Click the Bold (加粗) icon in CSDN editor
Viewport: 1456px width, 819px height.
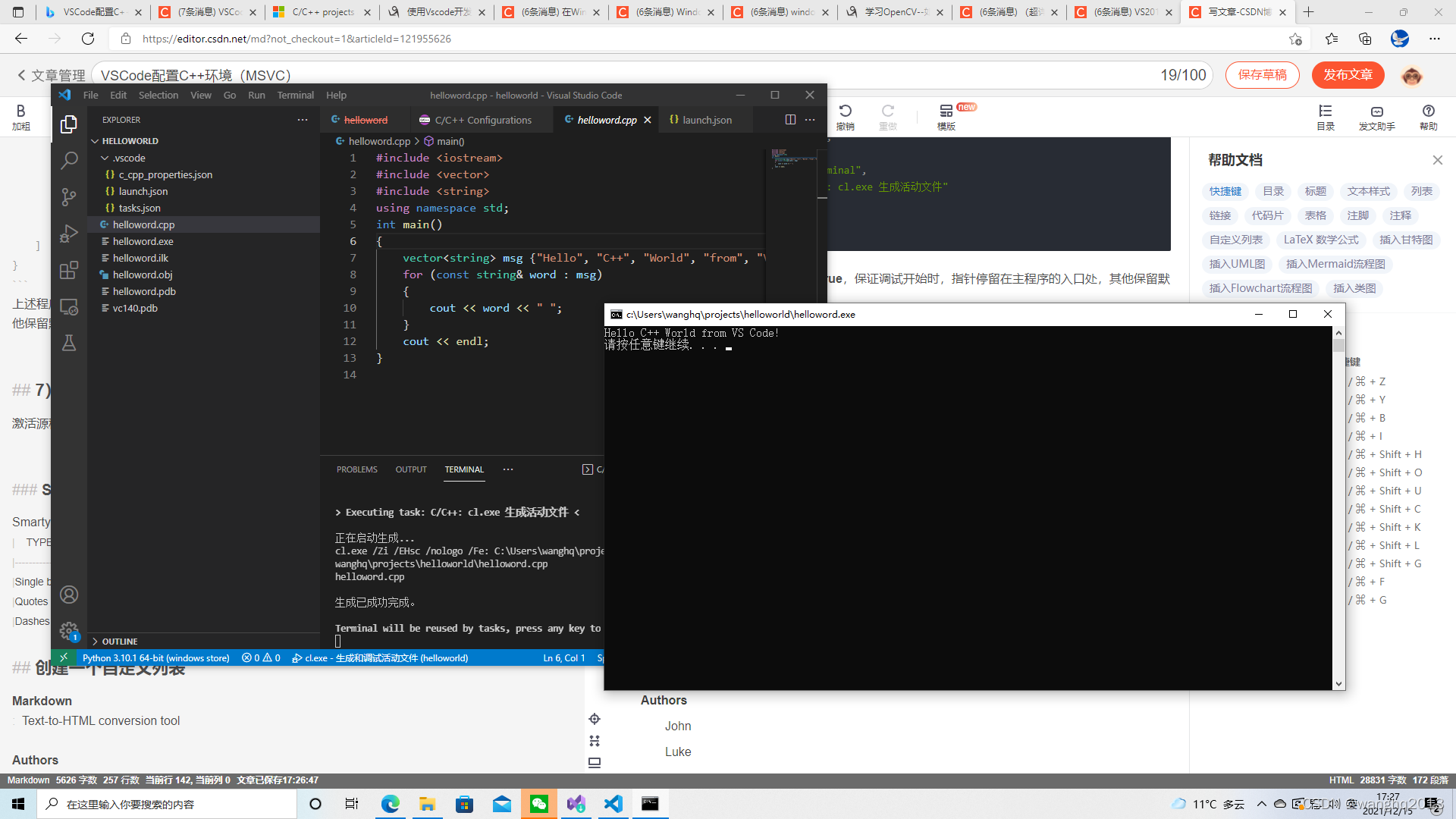[x=21, y=117]
